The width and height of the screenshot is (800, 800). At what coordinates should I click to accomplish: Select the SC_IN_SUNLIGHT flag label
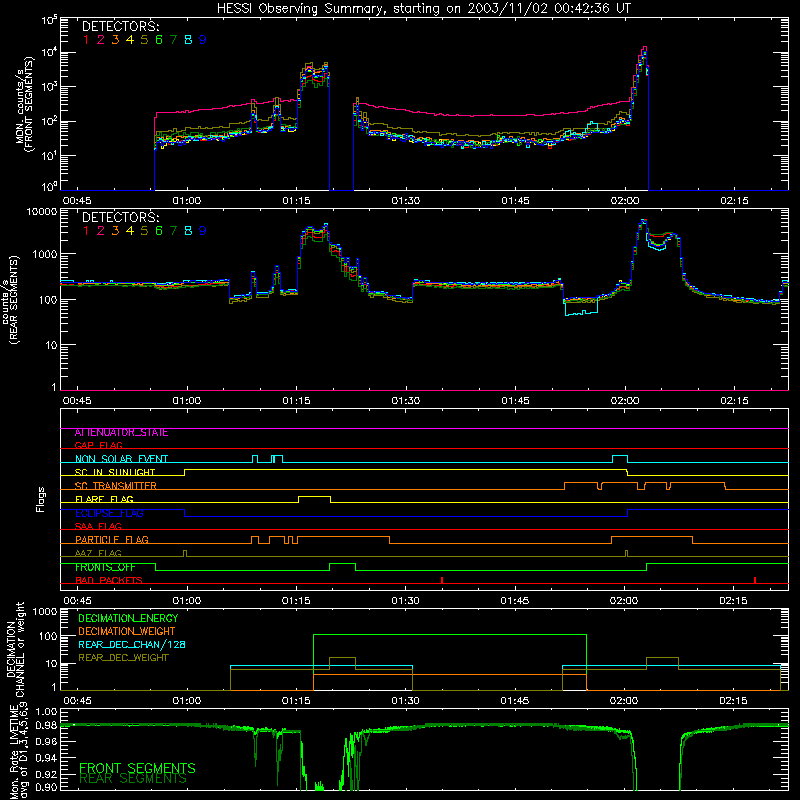point(115,472)
